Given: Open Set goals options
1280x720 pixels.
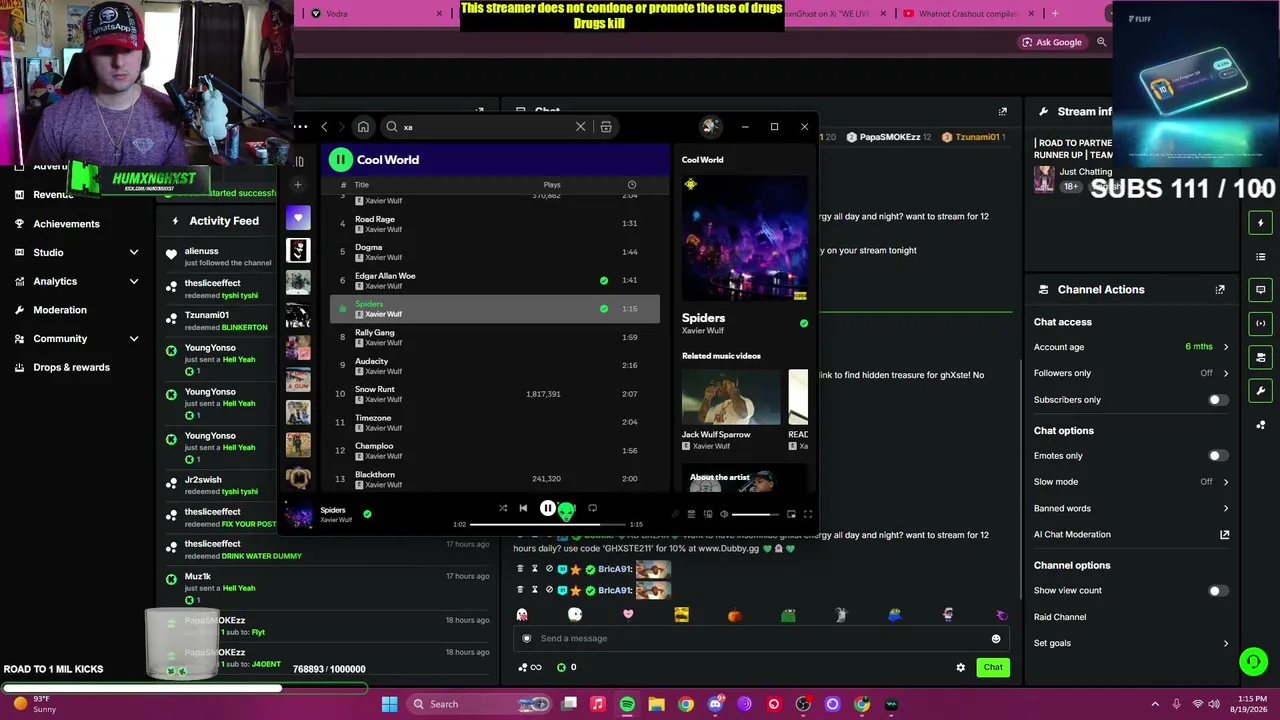Looking at the screenshot, I should (x=1131, y=643).
